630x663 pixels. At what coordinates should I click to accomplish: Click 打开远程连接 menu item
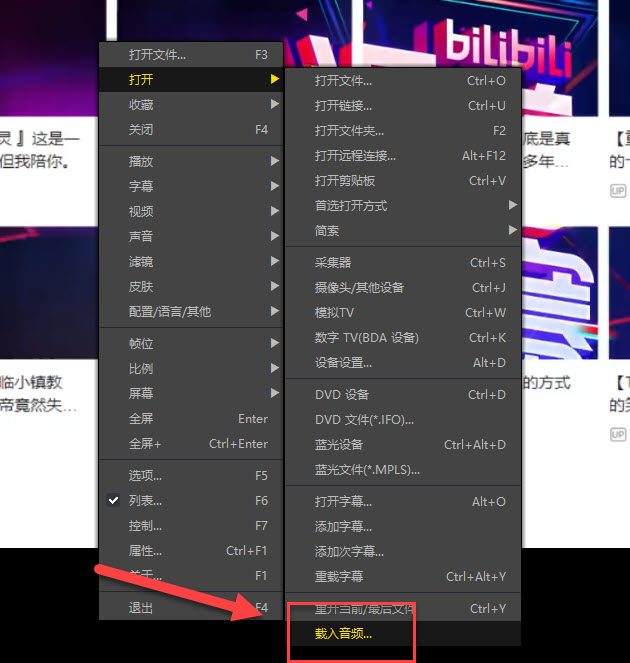[x=355, y=156]
